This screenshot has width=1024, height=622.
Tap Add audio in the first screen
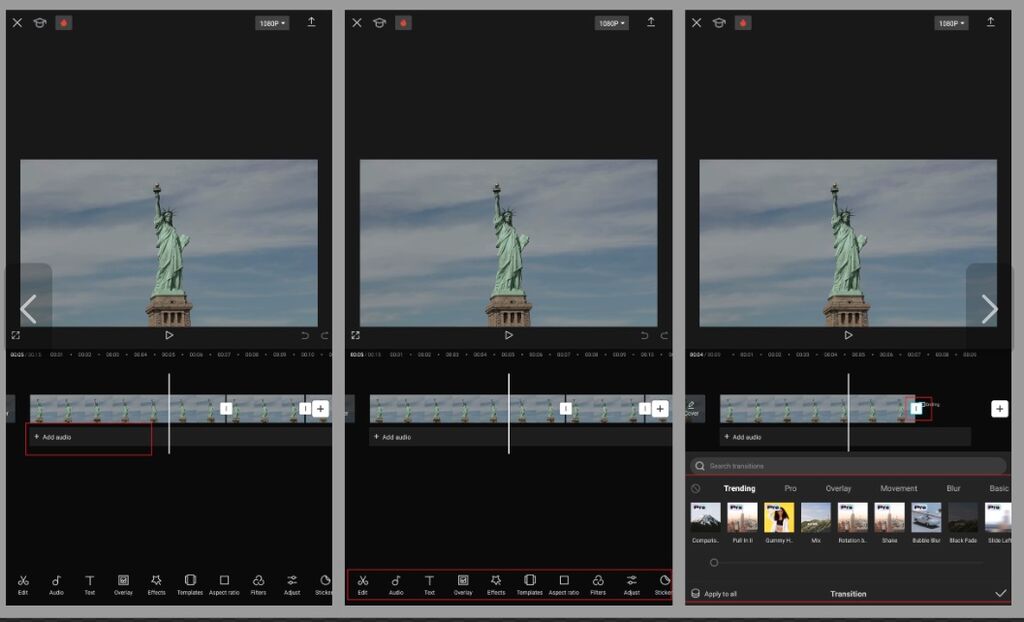tap(53, 437)
